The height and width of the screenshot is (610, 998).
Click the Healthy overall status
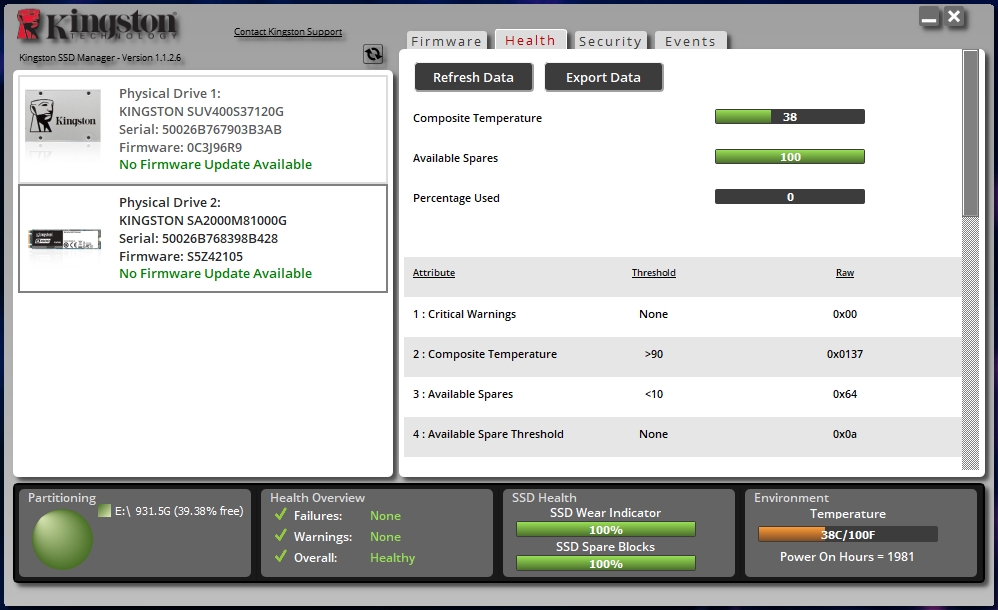[x=392, y=557]
